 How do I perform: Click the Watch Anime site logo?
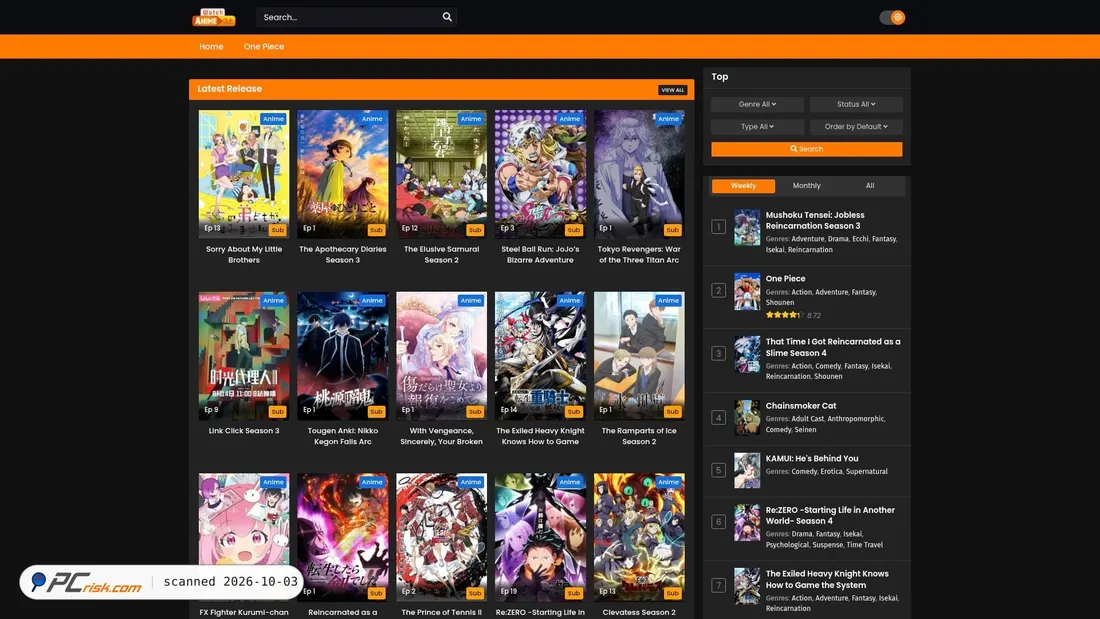(x=213, y=17)
